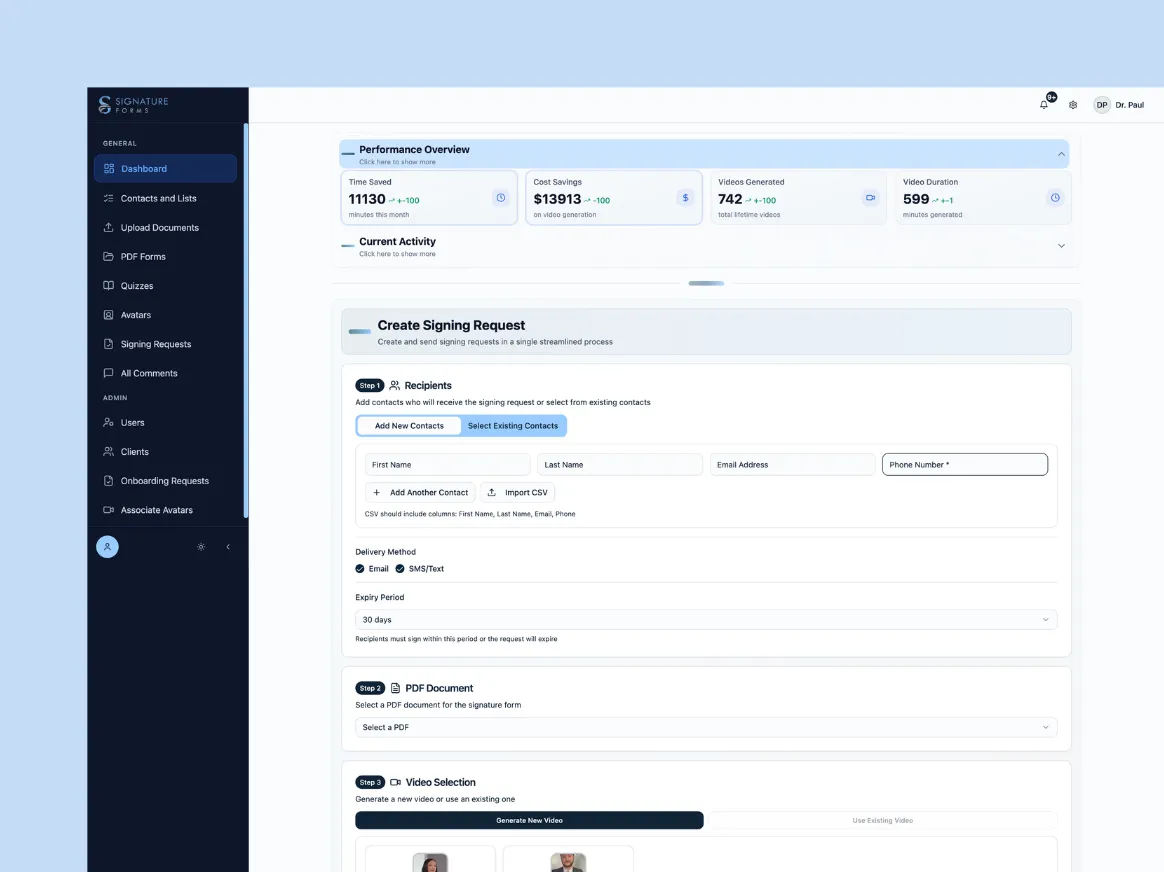
Task: Open the settings gear in the top bar
Action: 1073,104
